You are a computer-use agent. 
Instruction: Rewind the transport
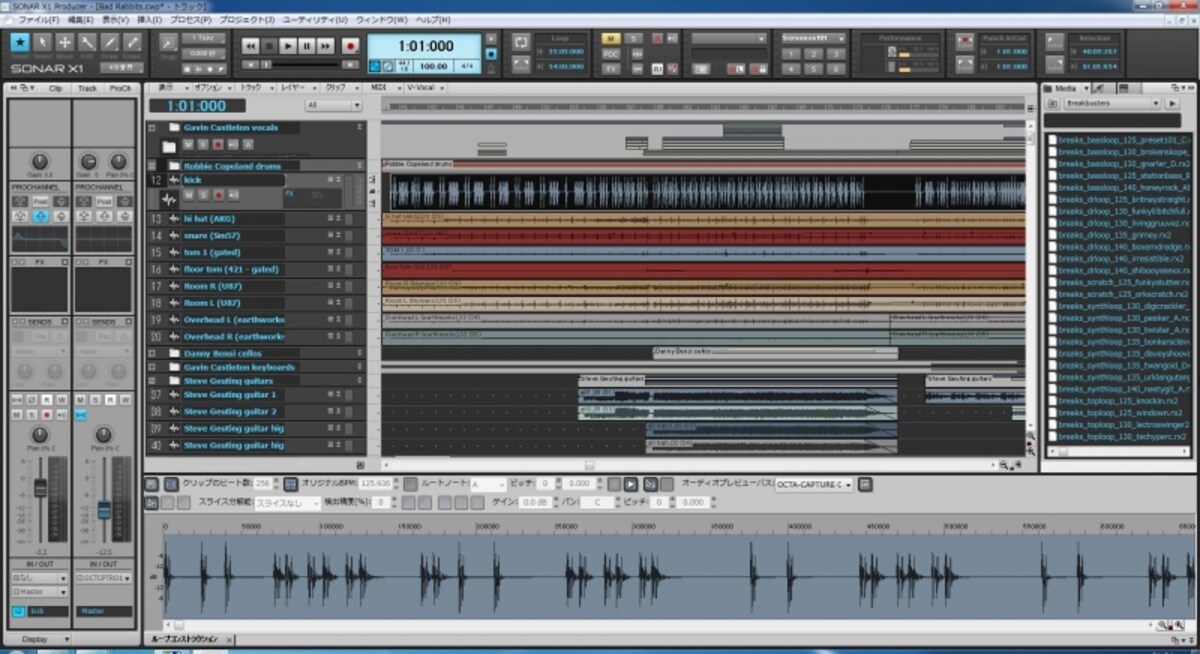(x=249, y=46)
